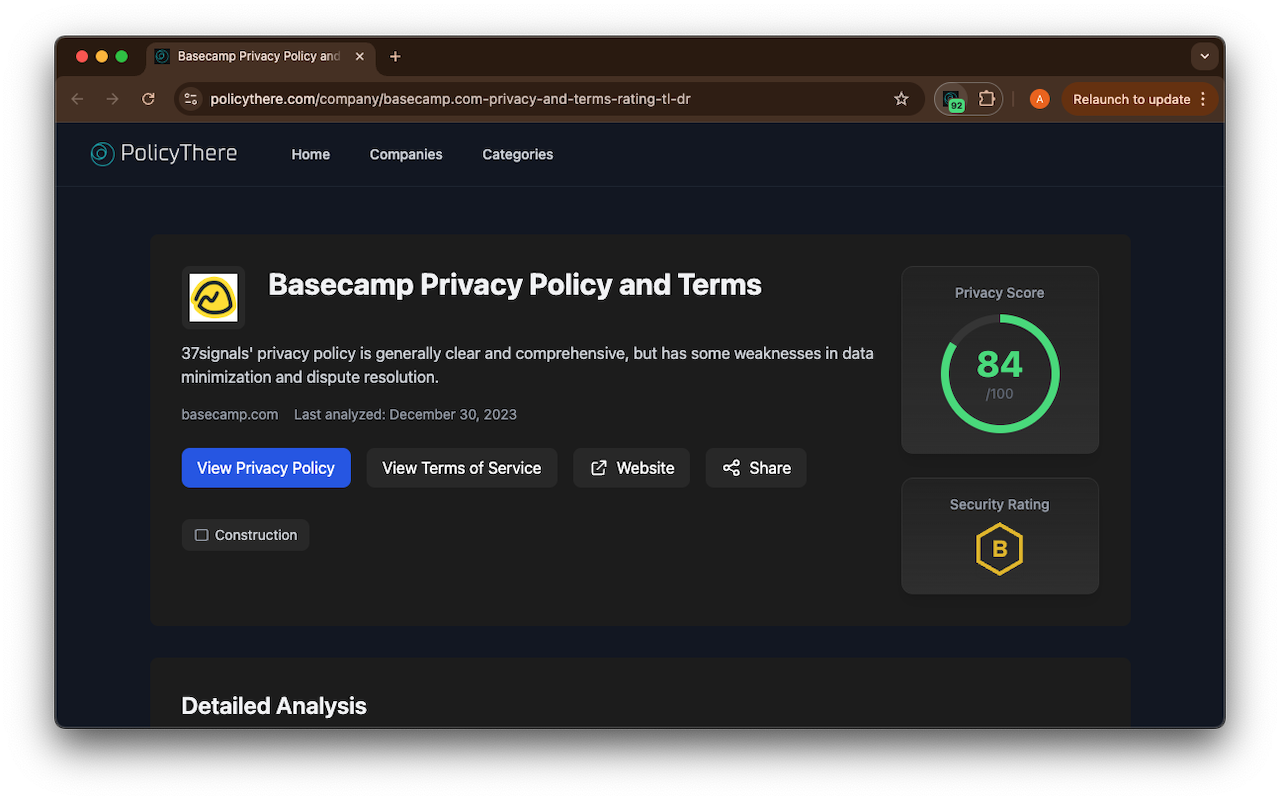Click the Security Rating B hexagon badge
This screenshot has height=800, width=1280.
click(1000, 549)
